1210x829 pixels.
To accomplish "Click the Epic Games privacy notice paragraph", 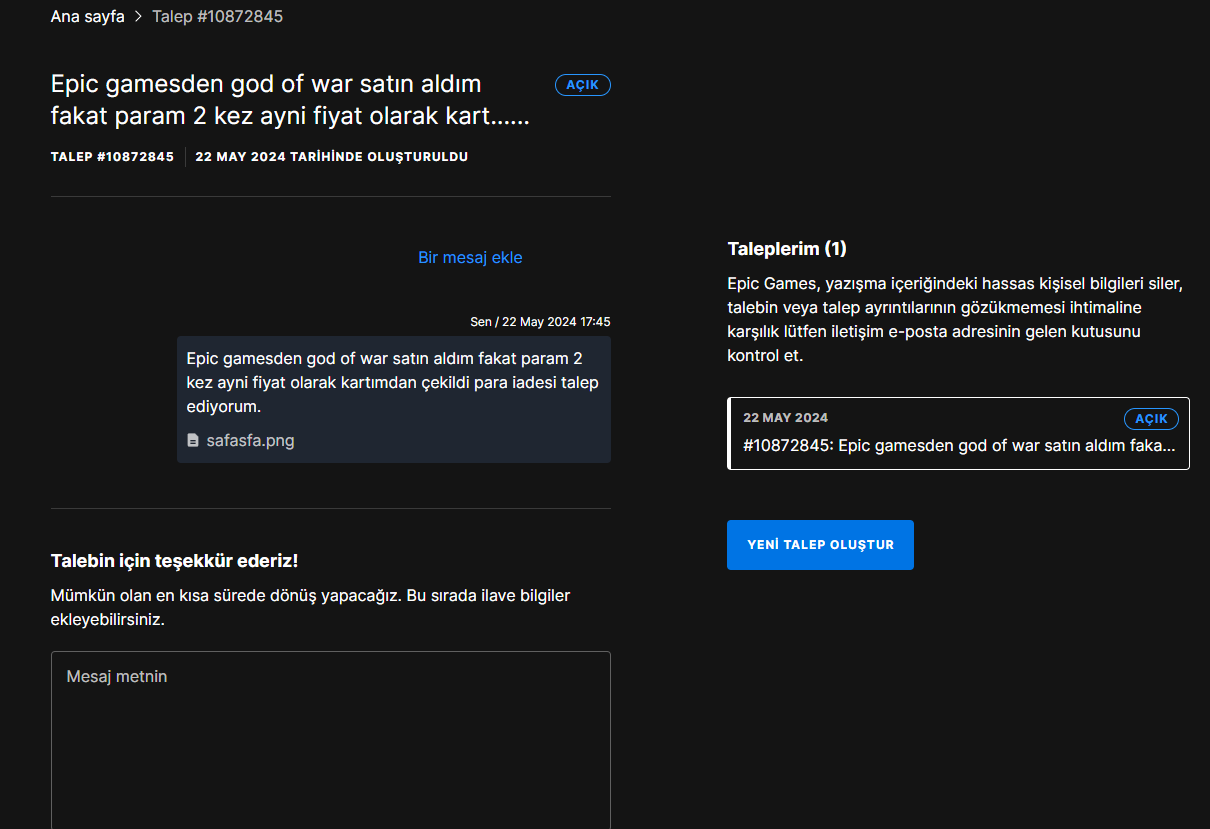I will point(955,319).
